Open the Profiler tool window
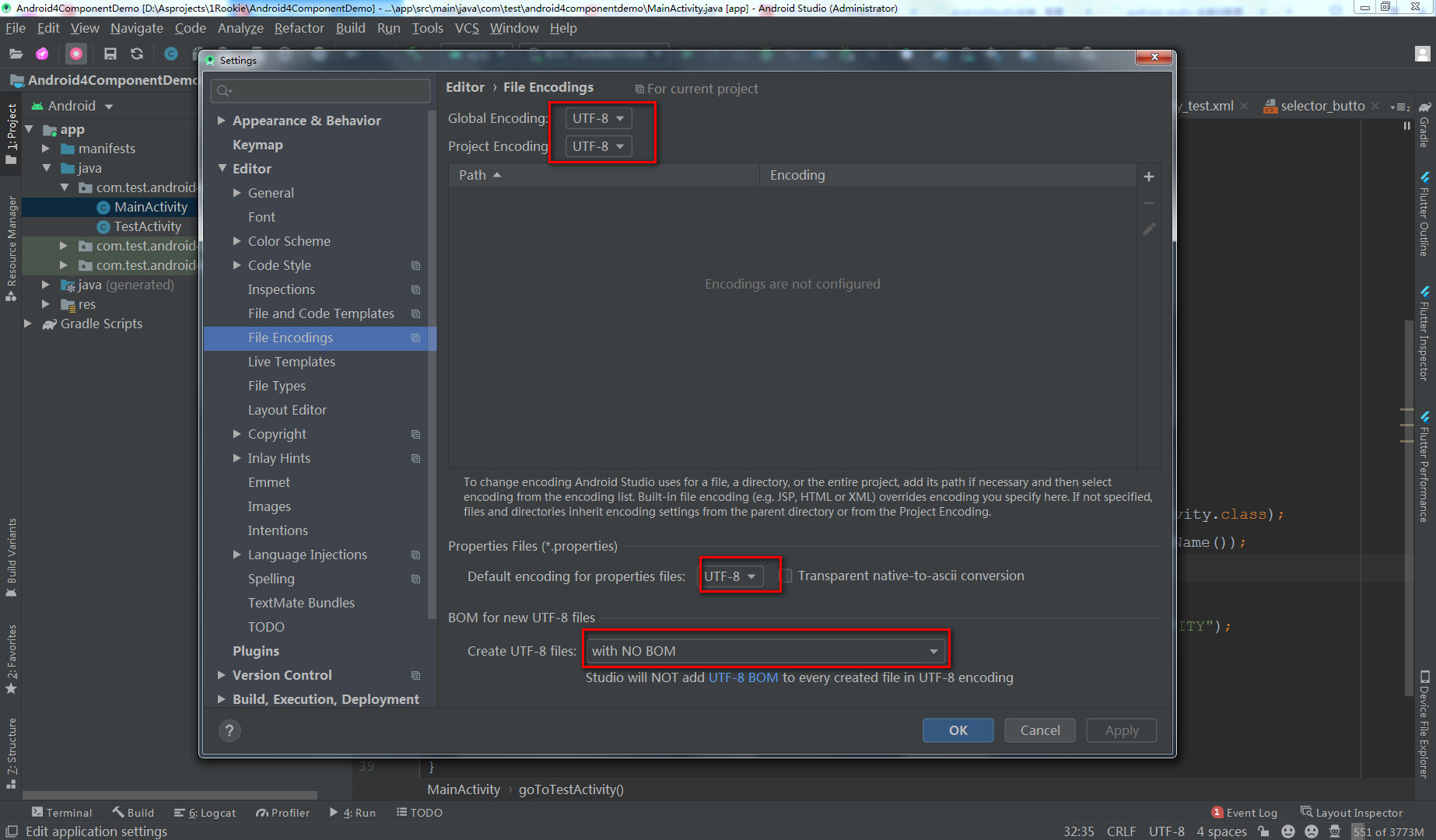This screenshot has height=840, width=1436. 282,813
